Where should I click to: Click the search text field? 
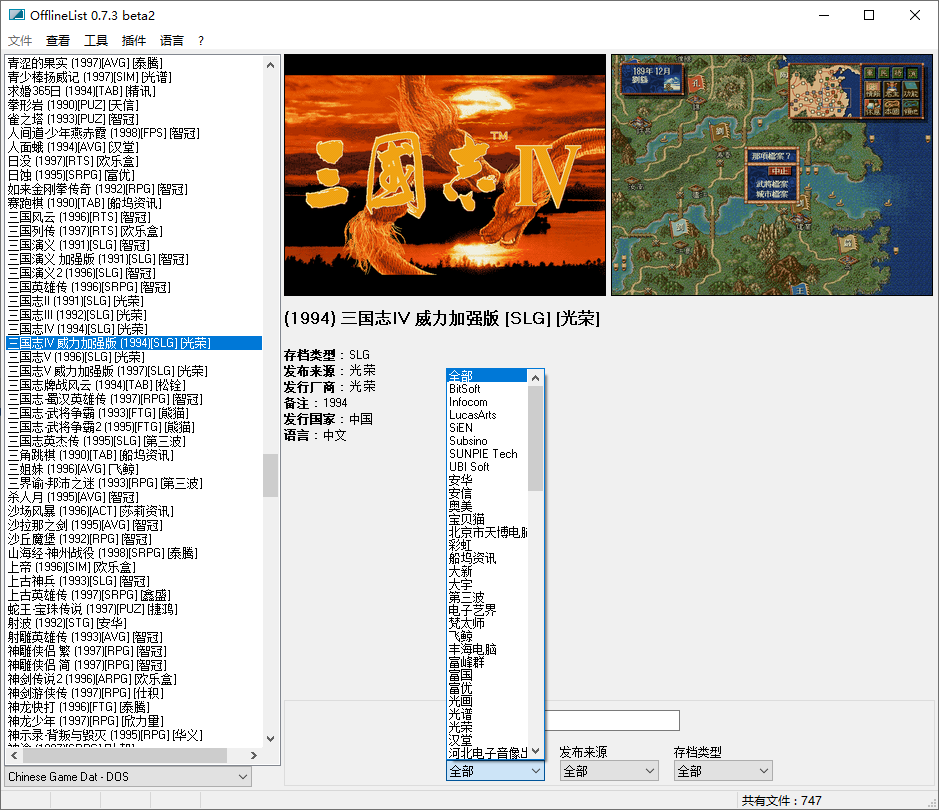coord(611,720)
